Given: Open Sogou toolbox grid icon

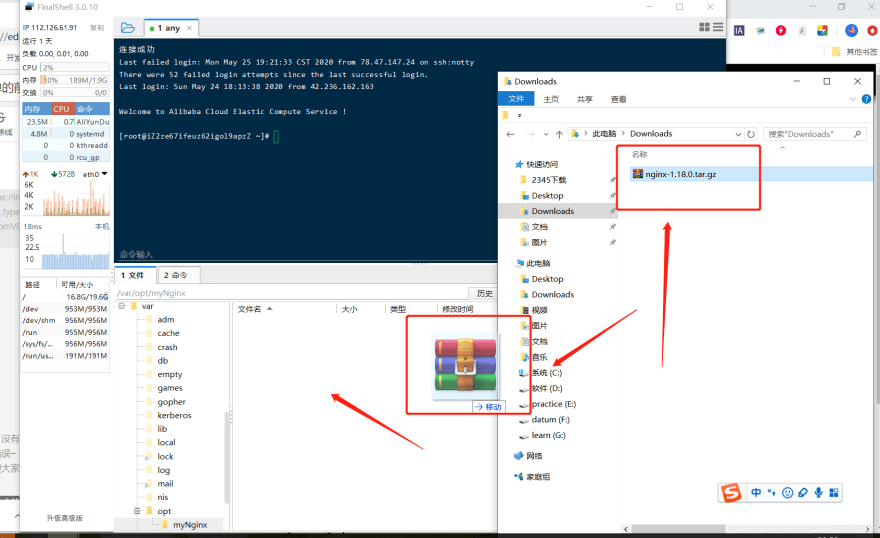Looking at the screenshot, I should point(834,493).
